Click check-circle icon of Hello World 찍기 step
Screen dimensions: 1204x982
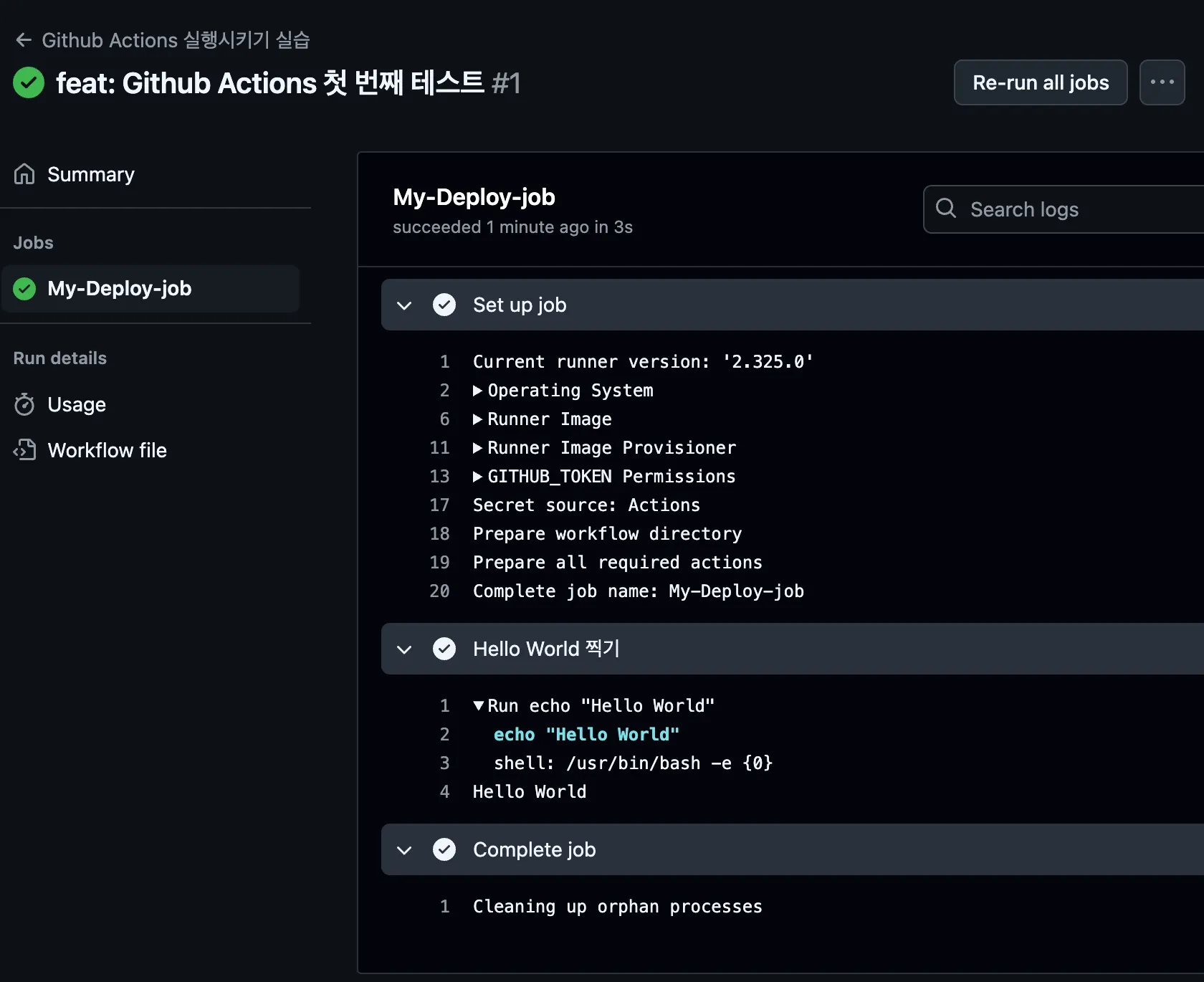coord(444,649)
